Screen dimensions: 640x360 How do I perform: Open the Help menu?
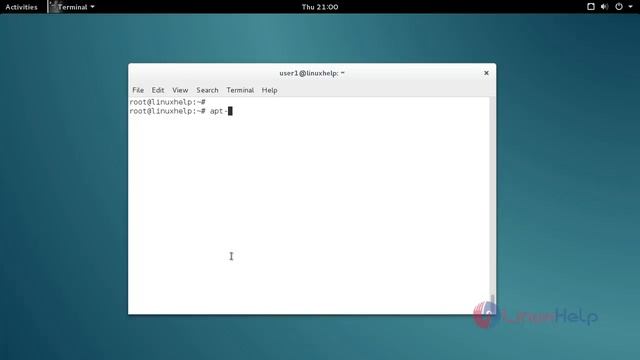[x=269, y=90]
